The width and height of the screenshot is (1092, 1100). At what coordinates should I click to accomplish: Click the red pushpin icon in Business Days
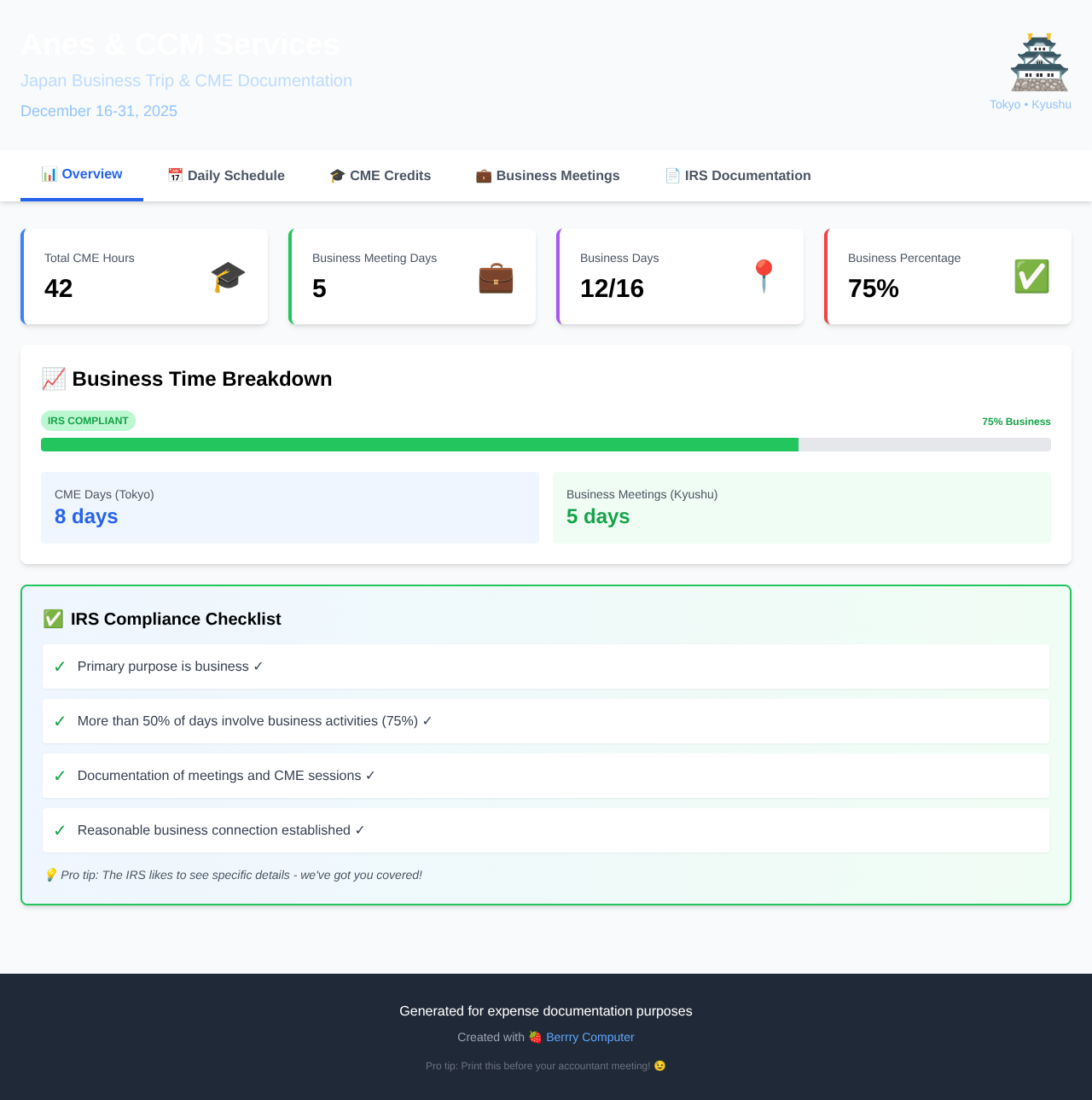764,276
